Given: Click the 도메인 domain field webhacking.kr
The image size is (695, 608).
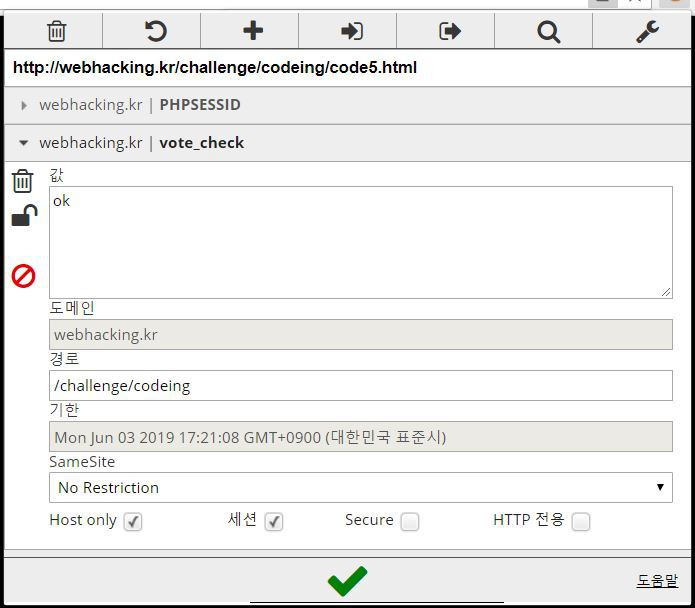Looking at the screenshot, I should tap(361, 335).
